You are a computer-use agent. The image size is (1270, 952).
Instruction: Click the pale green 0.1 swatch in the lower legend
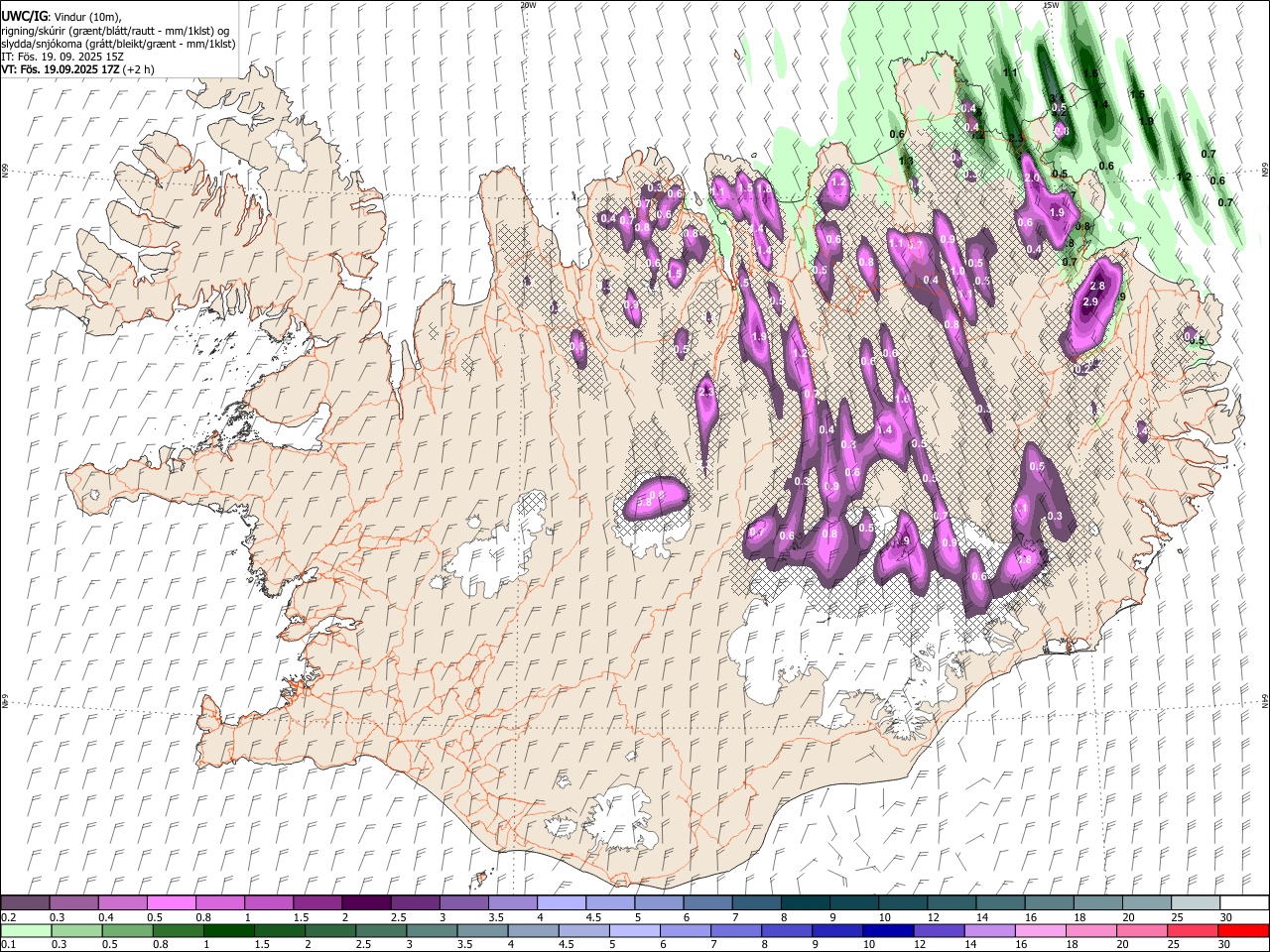[25, 930]
